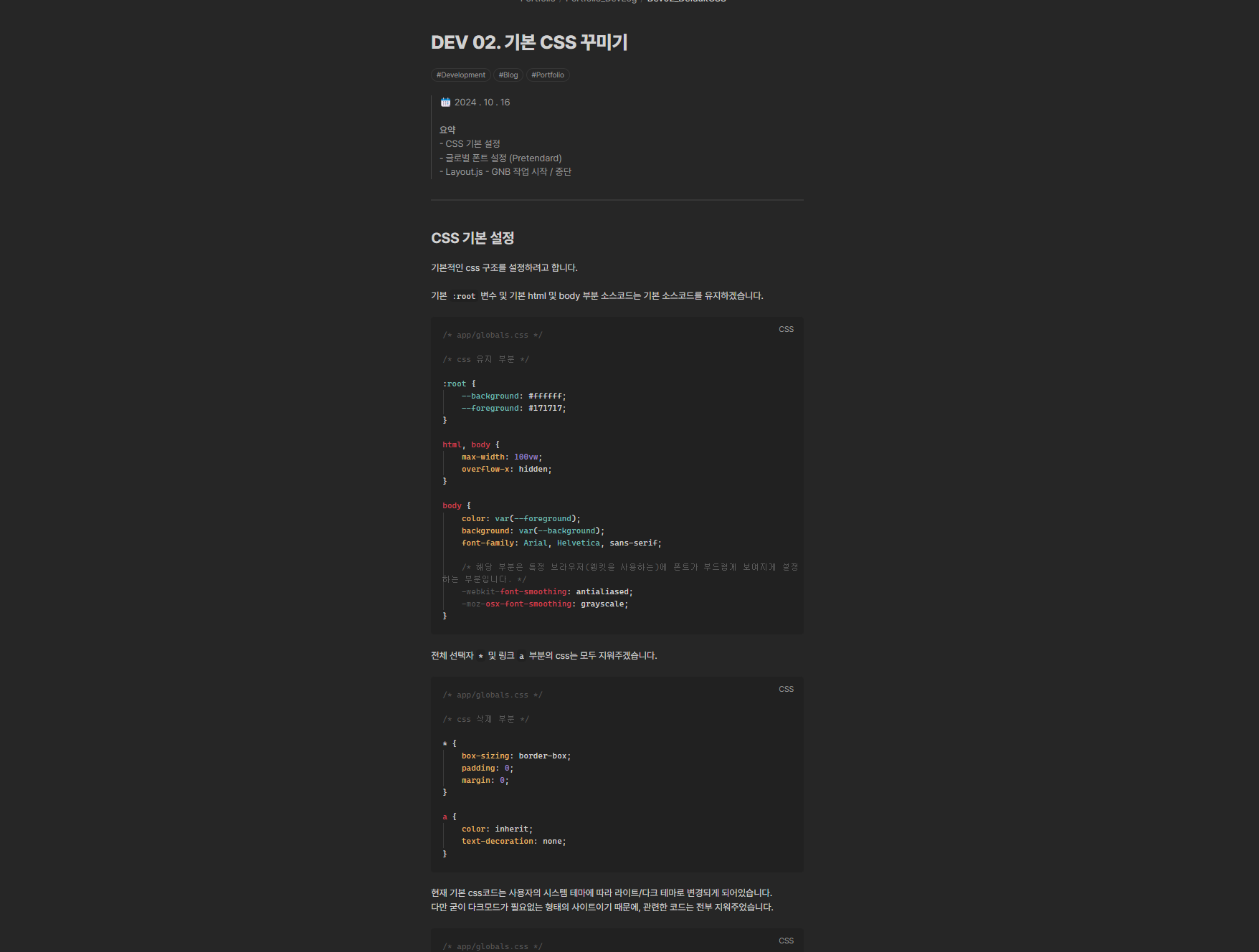Click the 'max-width: 100vw;' code line
Viewport: 1259px width, 952px height.
(x=502, y=457)
